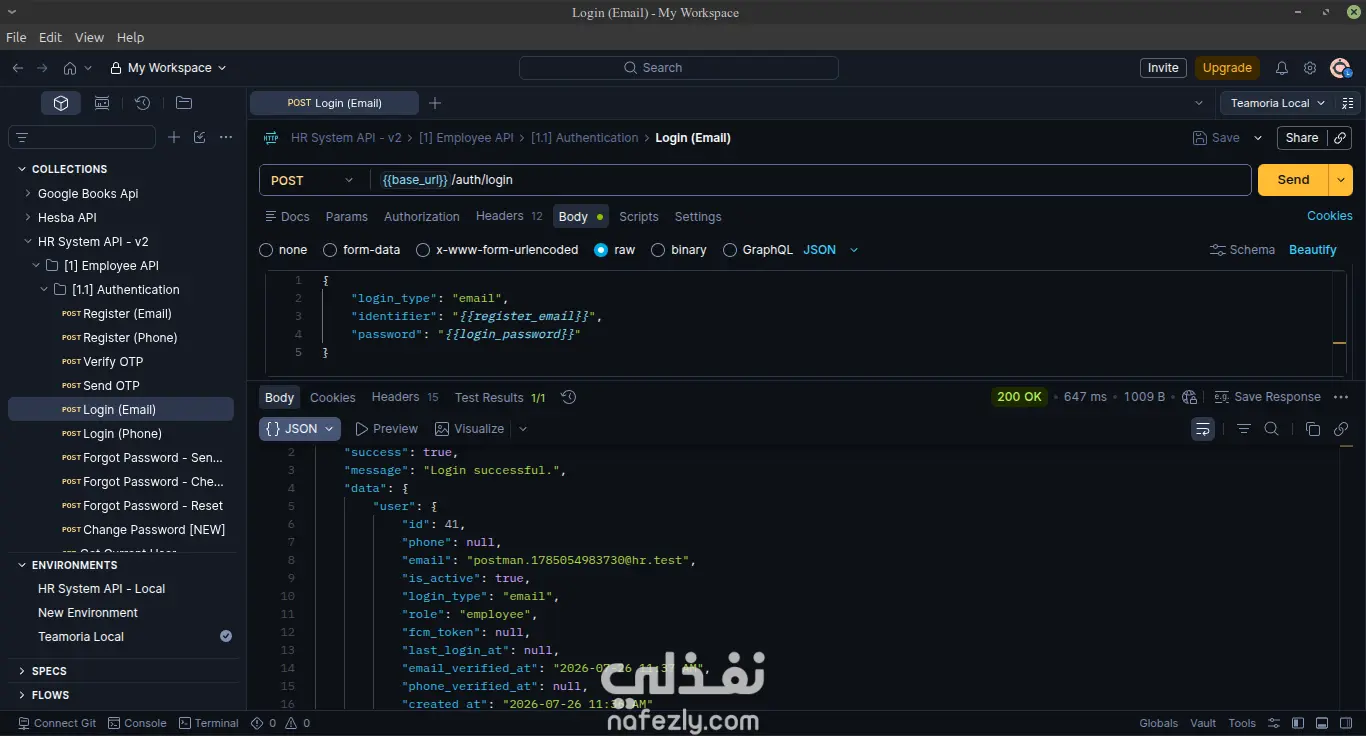
Task: Switch to the Params request tab
Action: pos(347,217)
